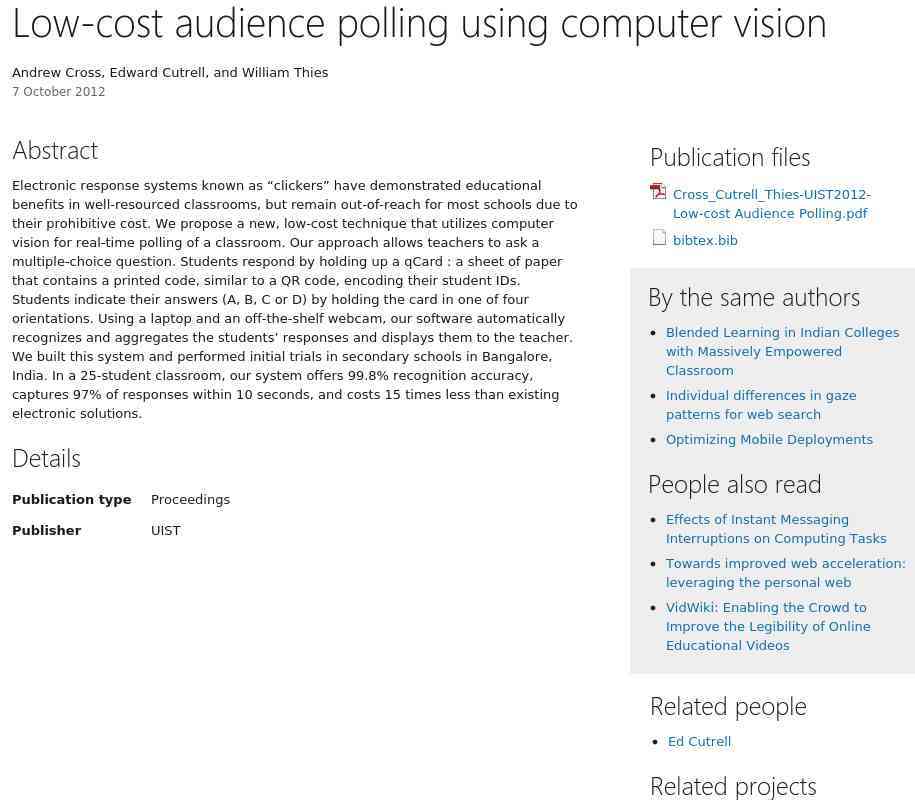Open Blended Learning in Indian Colleges paper
915x800 pixels.
pyautogui.click(x=783, y=351)
